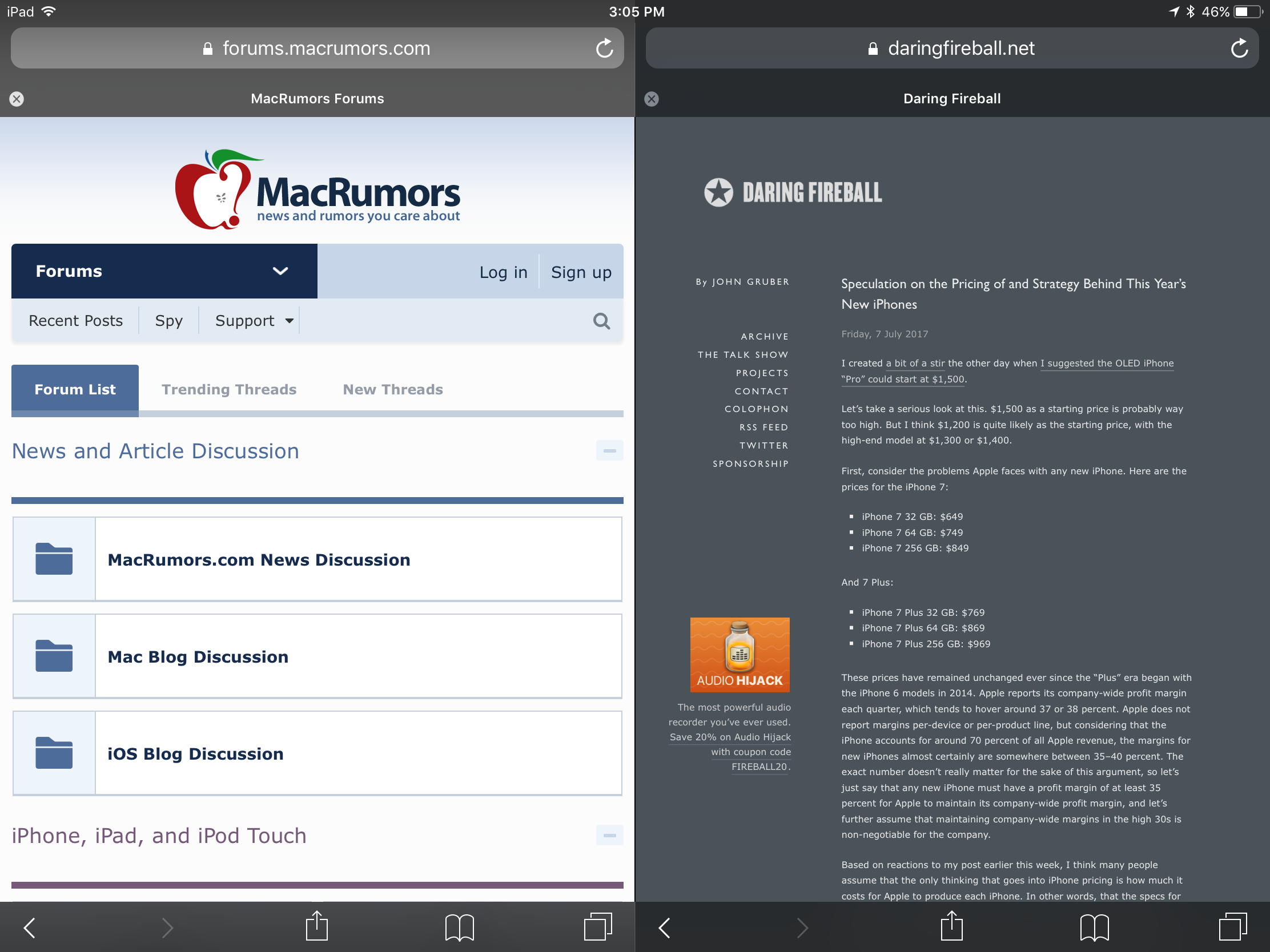Open bookmarks in the MacRumors pane
This screenshot has width=1270, height=952.
[x=459, y=927]
